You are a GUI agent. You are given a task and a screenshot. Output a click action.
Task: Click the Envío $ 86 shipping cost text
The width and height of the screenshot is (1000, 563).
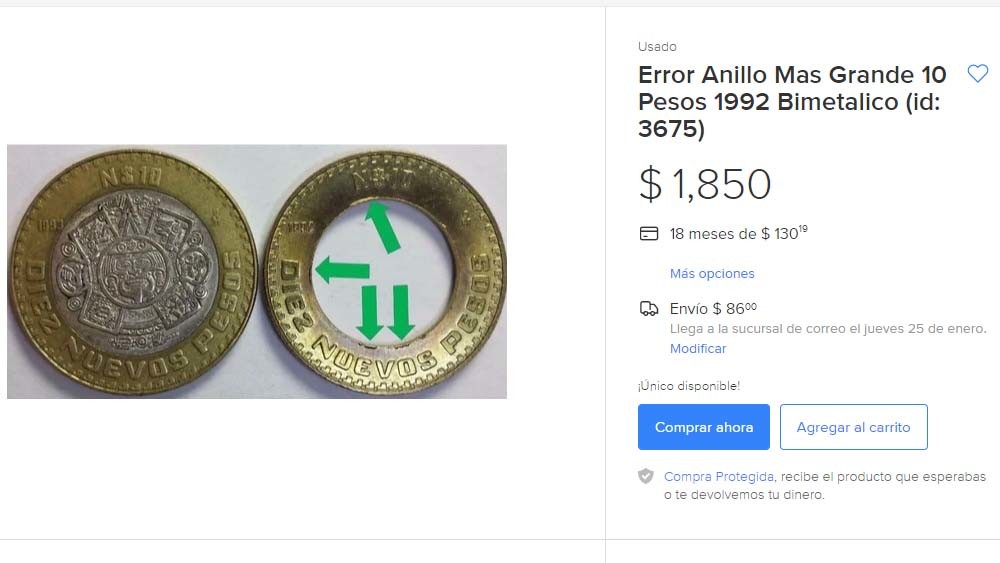tap(713, 309)
